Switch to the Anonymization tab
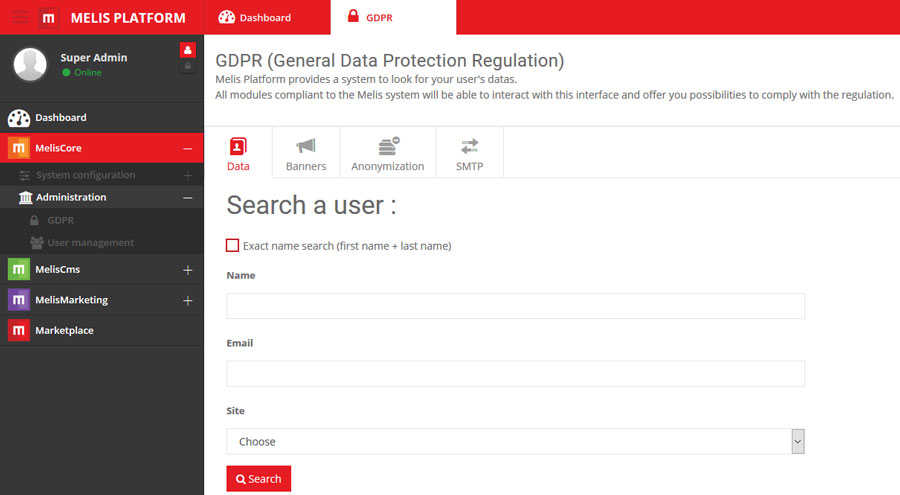Viewport: 900px width, 495px height. [388, 153]
